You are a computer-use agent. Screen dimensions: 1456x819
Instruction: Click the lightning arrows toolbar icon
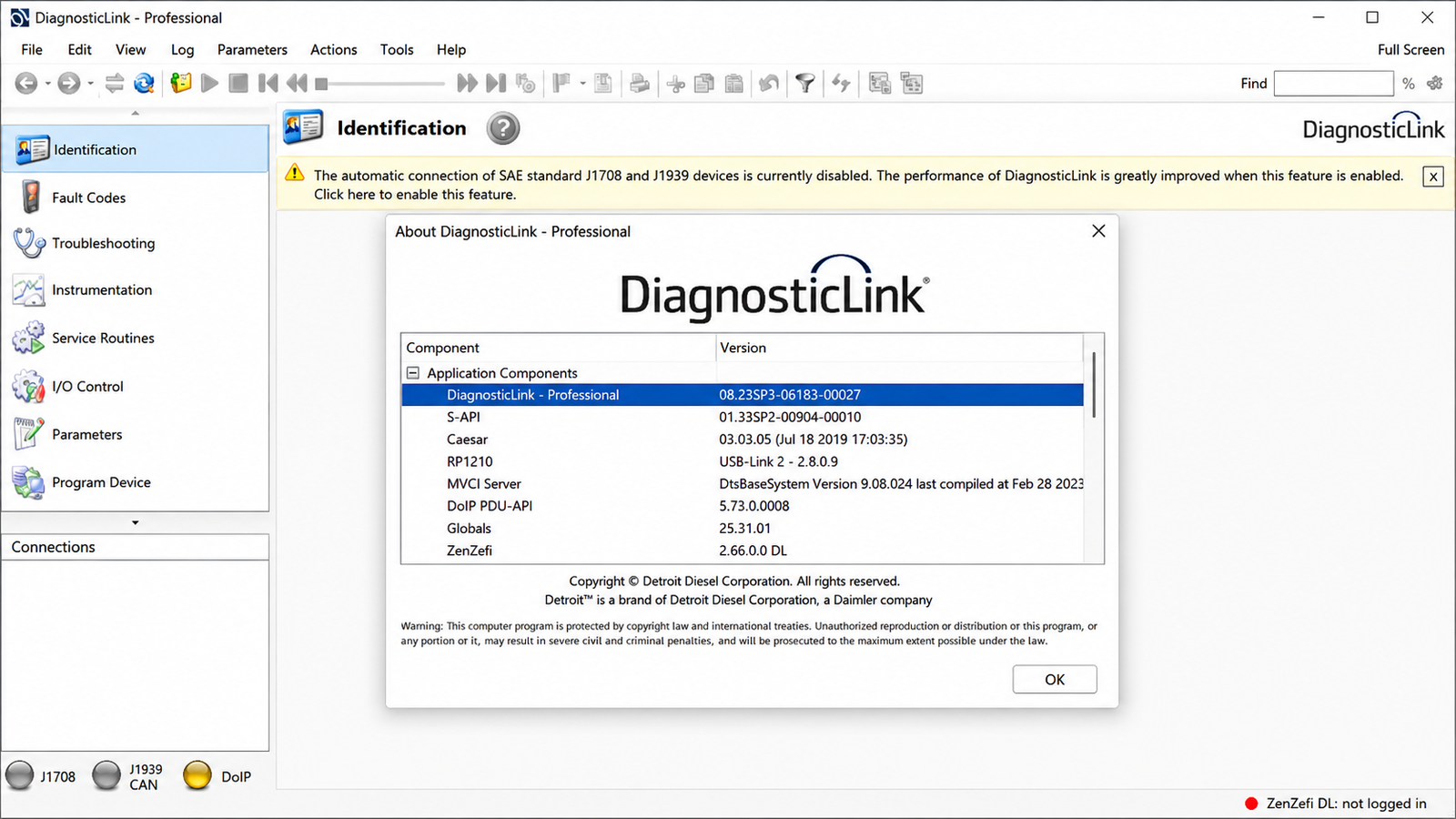pos(841,84)
